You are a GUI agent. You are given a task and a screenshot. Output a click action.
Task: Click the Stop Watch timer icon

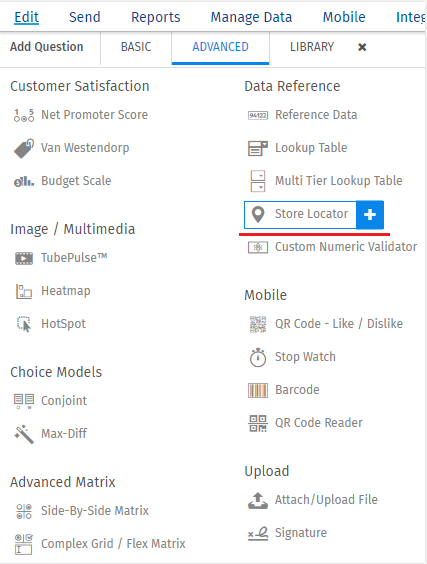[258, 357]
